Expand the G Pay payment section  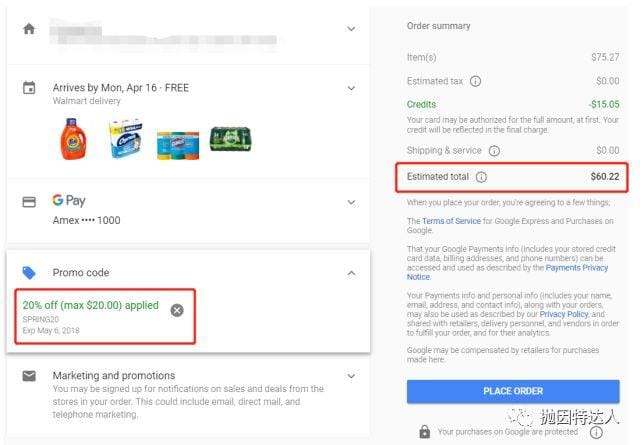(x=351, y=201)
